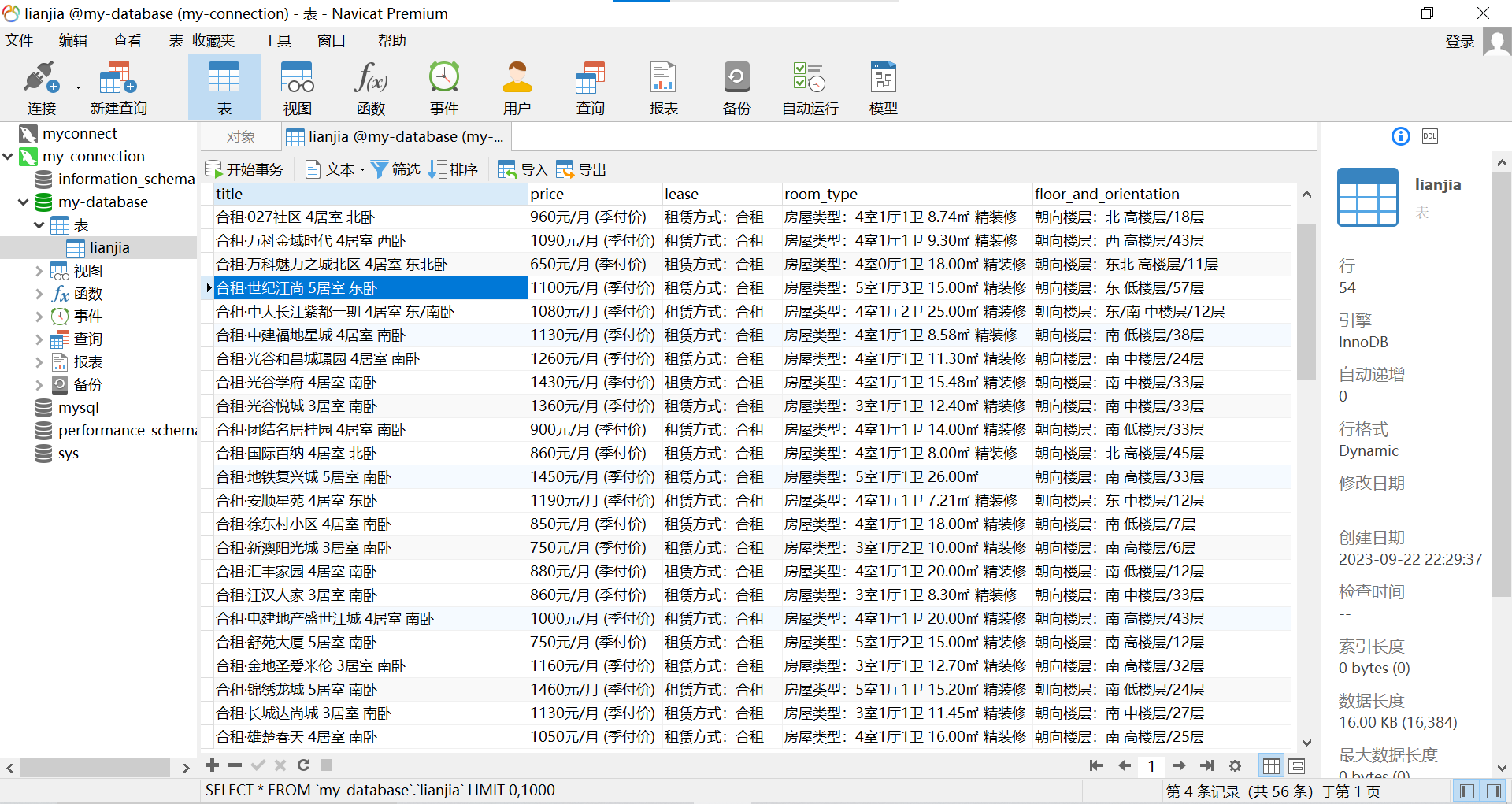Viewport: 1512px width, 804px height.
Task: Expand the 视图 tree node
Action: click(39, 271)
